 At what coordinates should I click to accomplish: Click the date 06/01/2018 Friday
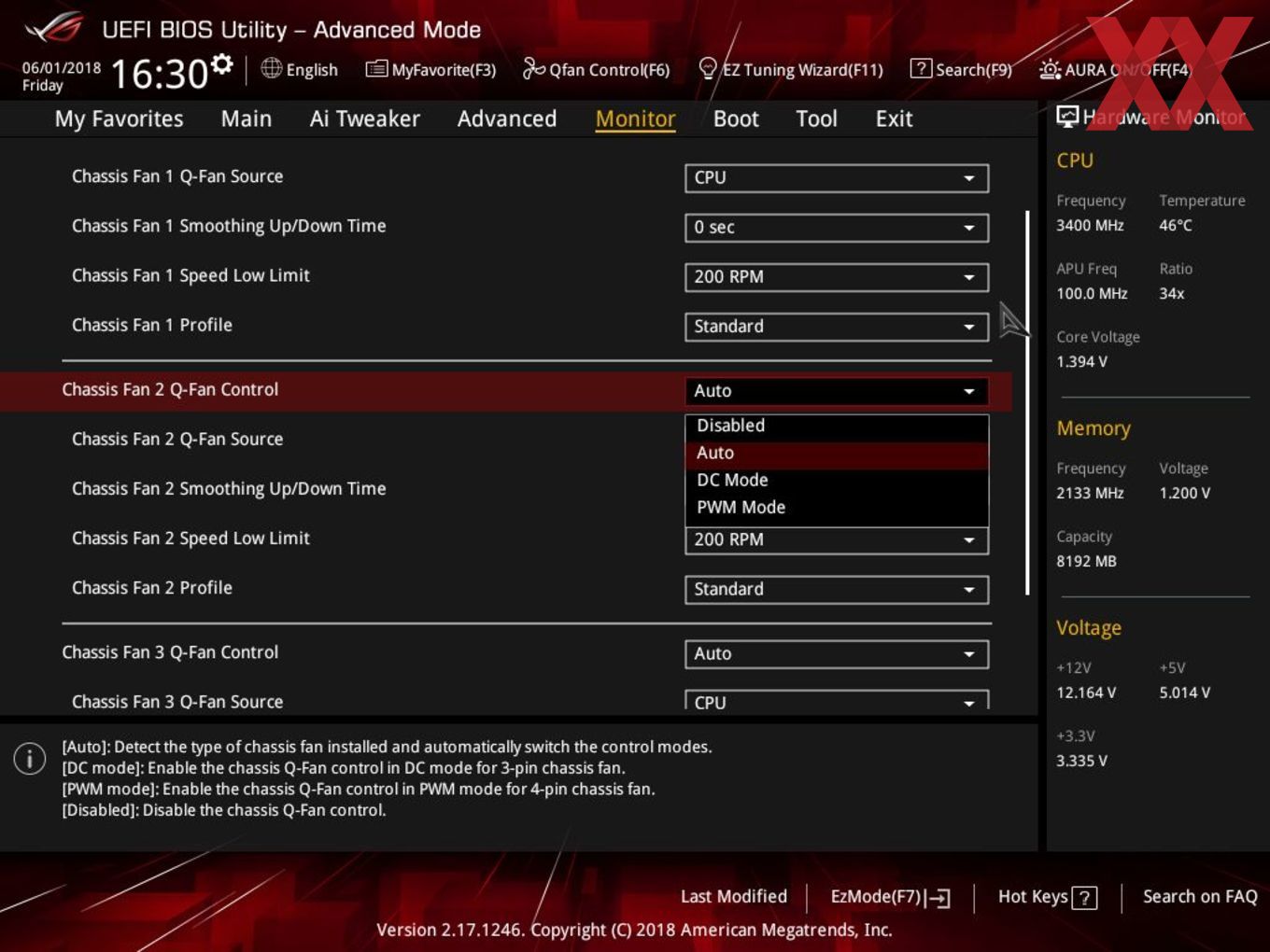62,77
